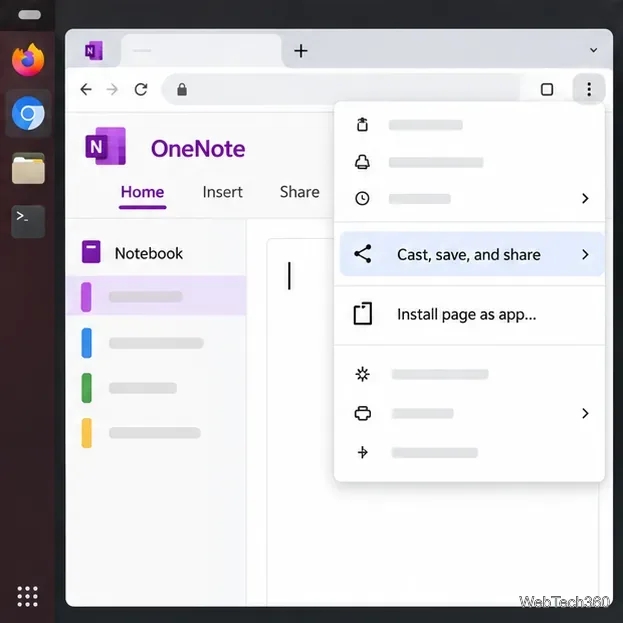View site info via the lock icon
The width and height of the screenshot is (623, 623).
click(182, 89)
